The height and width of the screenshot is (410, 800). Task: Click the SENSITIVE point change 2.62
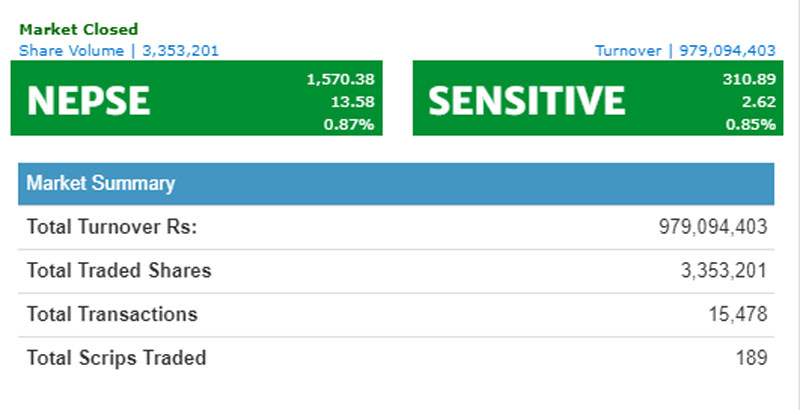757,102
